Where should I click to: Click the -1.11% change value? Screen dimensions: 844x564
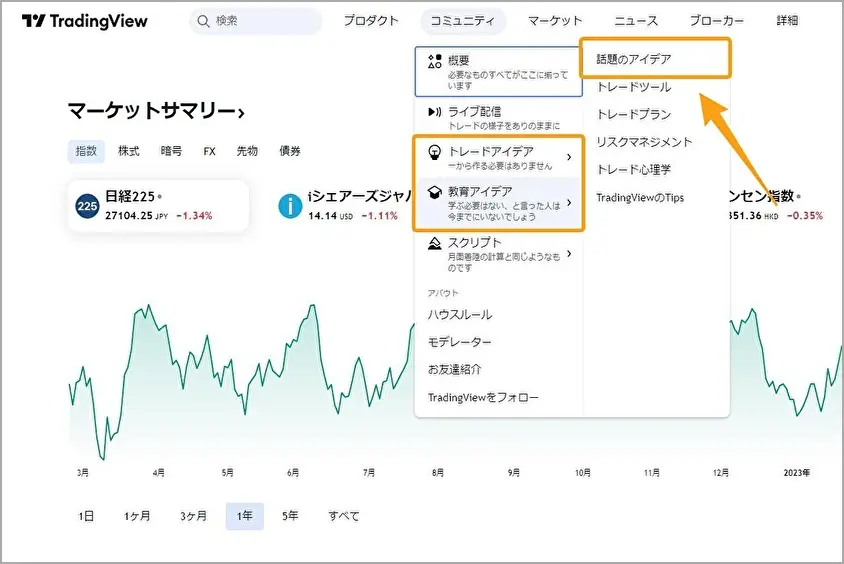(379, 216)
